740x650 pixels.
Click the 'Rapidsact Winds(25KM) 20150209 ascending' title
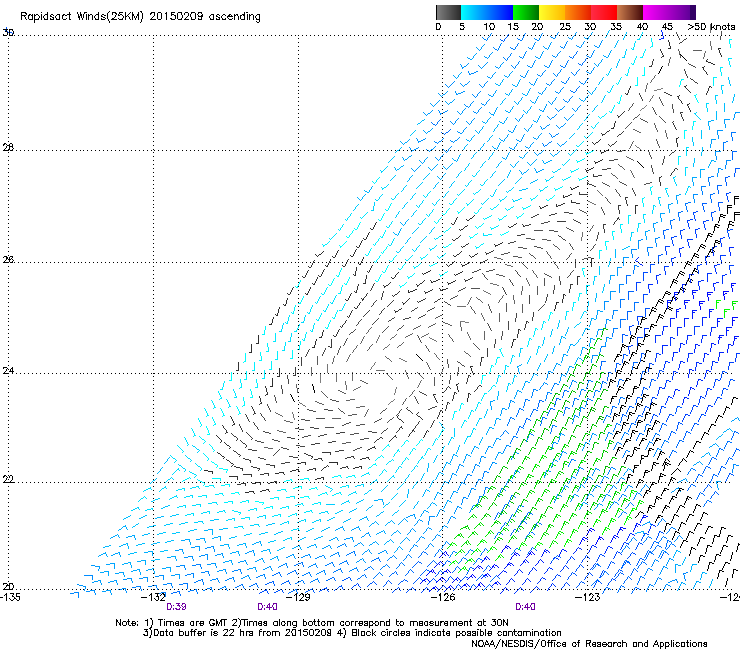point(140,17)
